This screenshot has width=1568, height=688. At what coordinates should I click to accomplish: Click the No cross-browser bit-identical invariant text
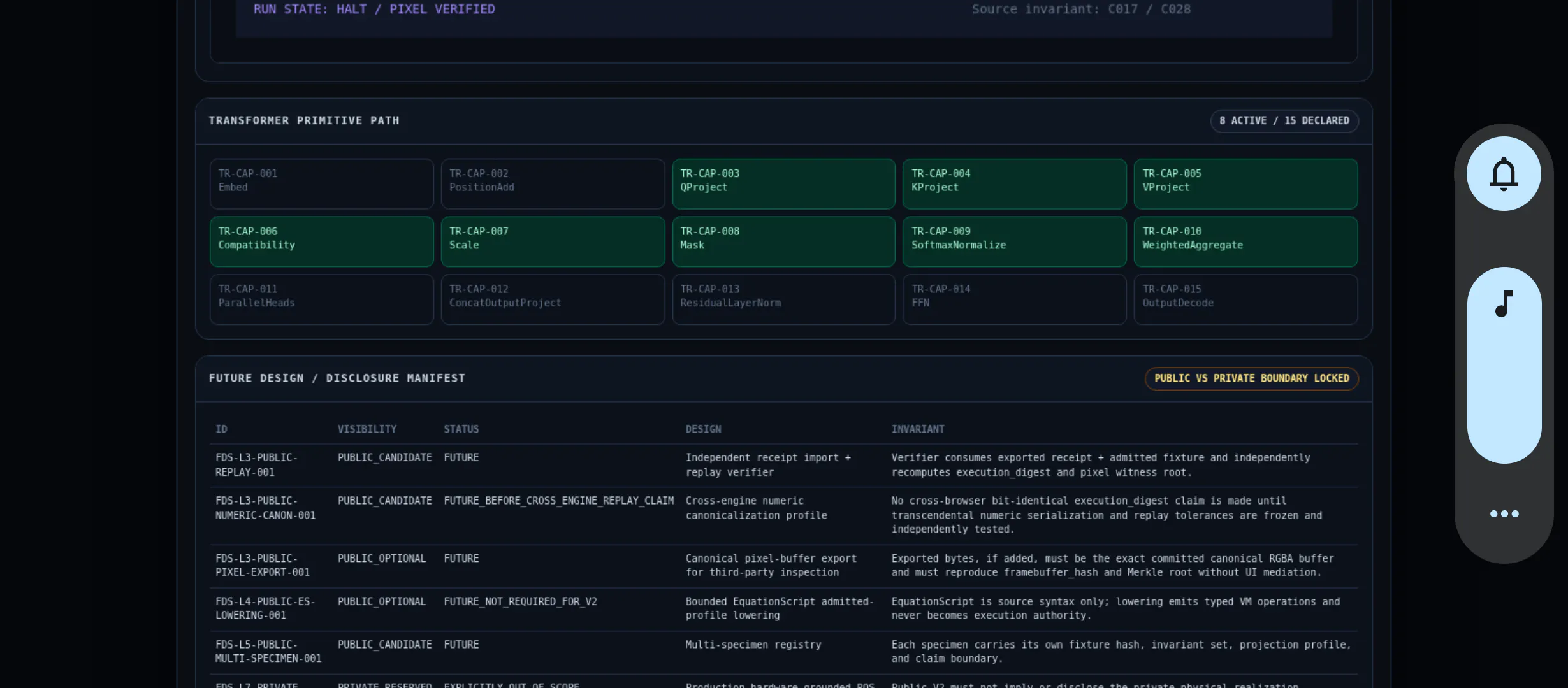point(1107,515)
